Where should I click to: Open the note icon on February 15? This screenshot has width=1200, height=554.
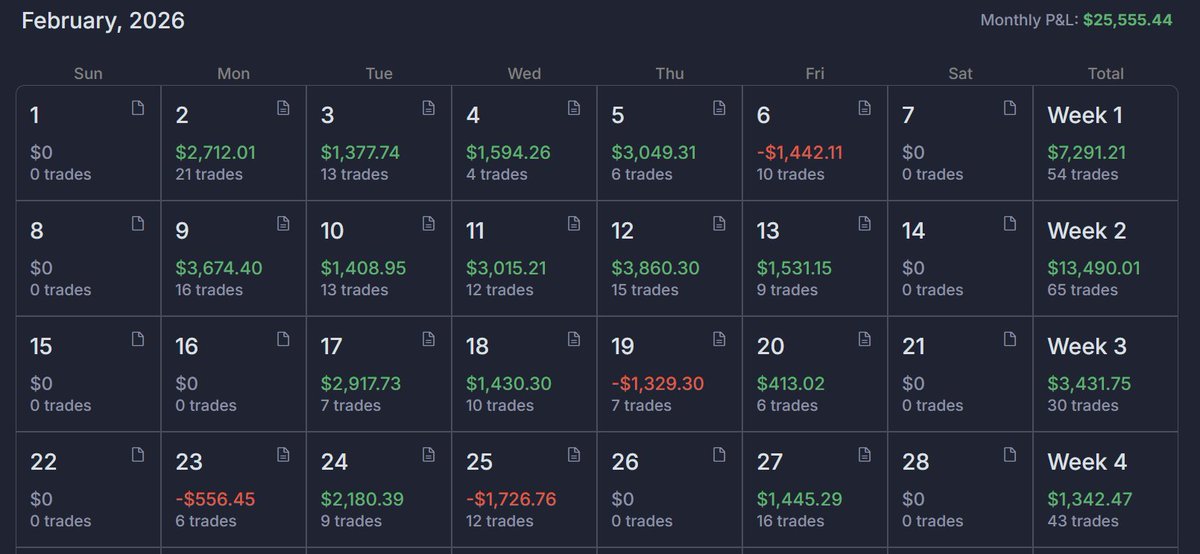(x=138, y=339)
